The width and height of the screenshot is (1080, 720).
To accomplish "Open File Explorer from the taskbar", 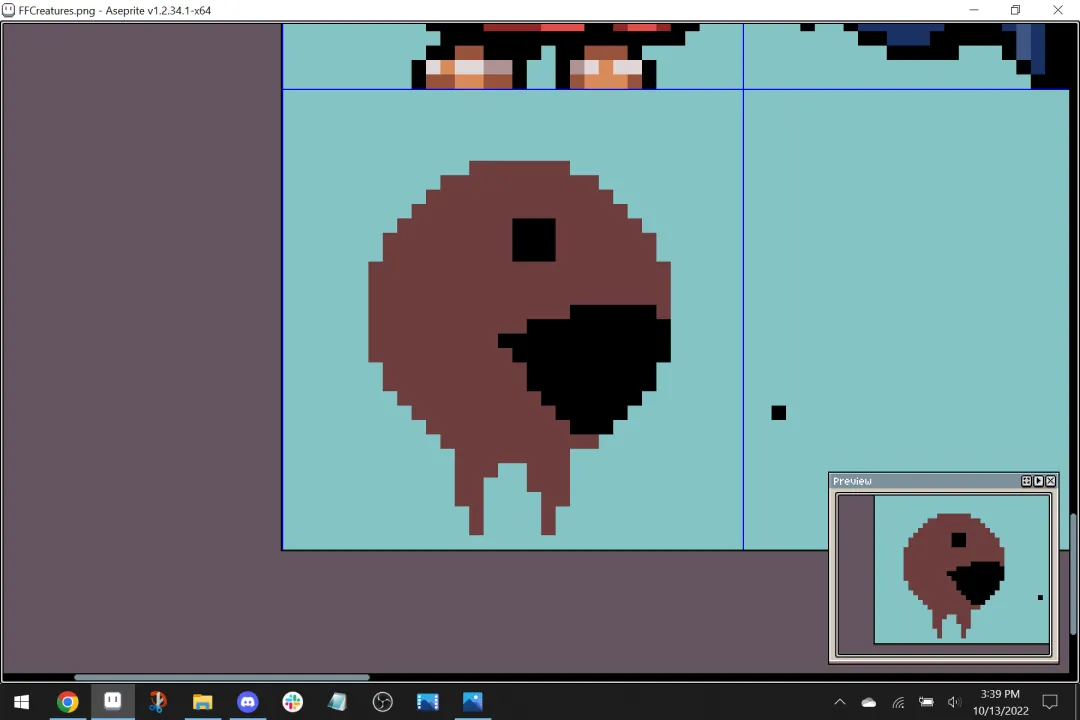I will 202,702.
